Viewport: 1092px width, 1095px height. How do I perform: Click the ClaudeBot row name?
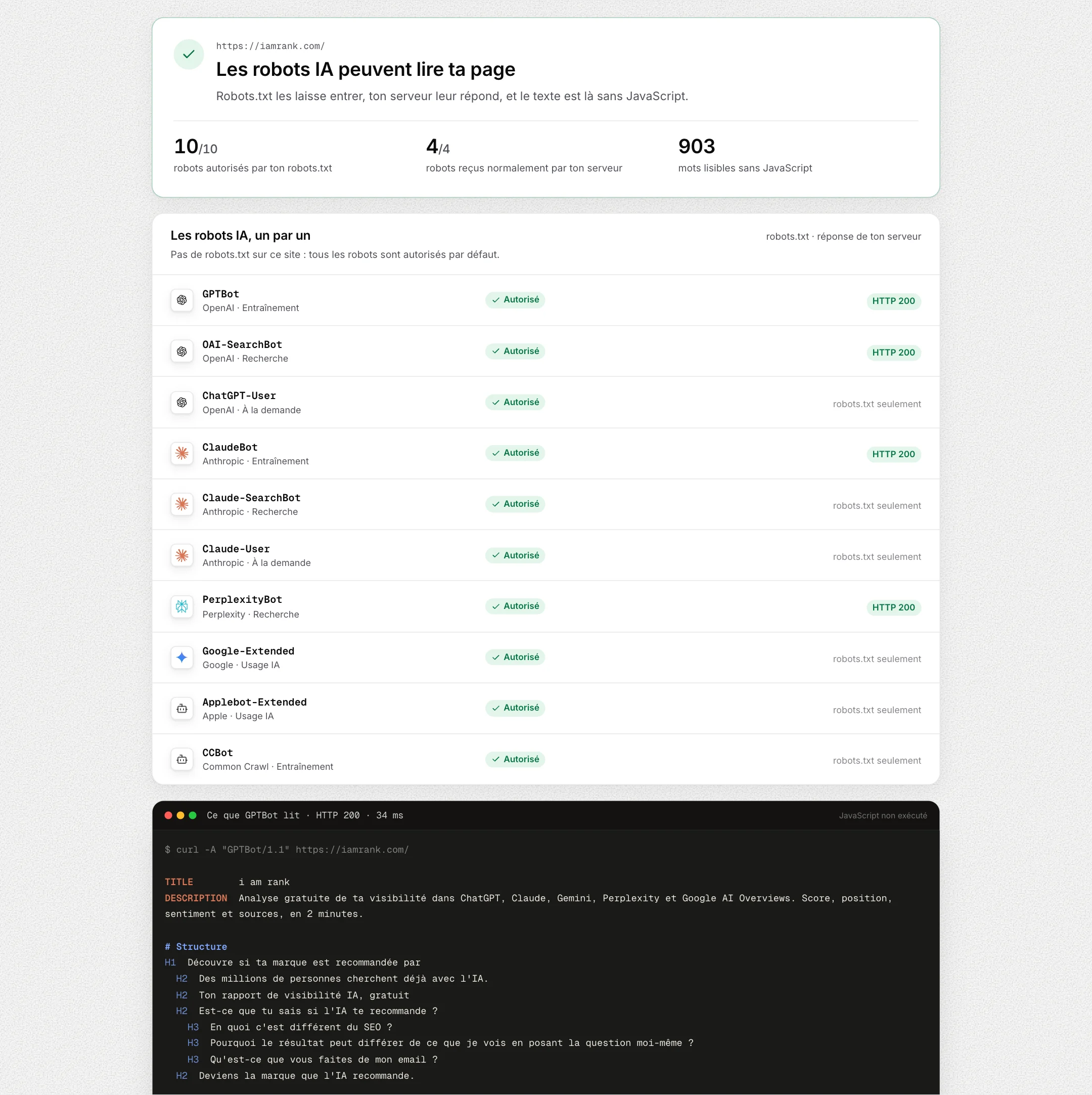[230, 447]
